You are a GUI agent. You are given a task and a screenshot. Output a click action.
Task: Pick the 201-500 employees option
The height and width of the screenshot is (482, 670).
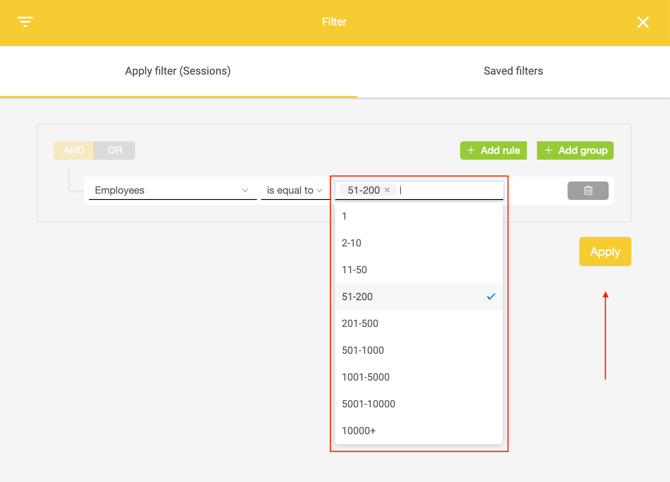tap(360, 324)
